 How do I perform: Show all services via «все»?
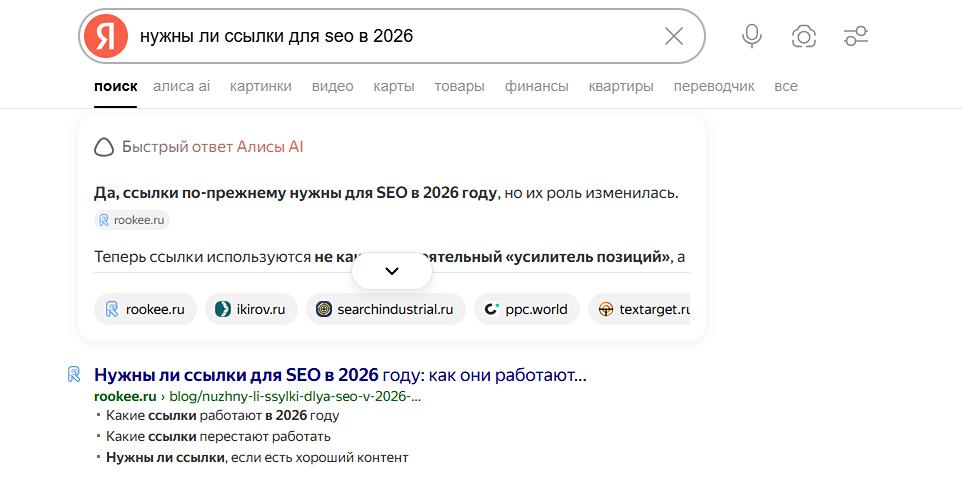pos(786,86)
